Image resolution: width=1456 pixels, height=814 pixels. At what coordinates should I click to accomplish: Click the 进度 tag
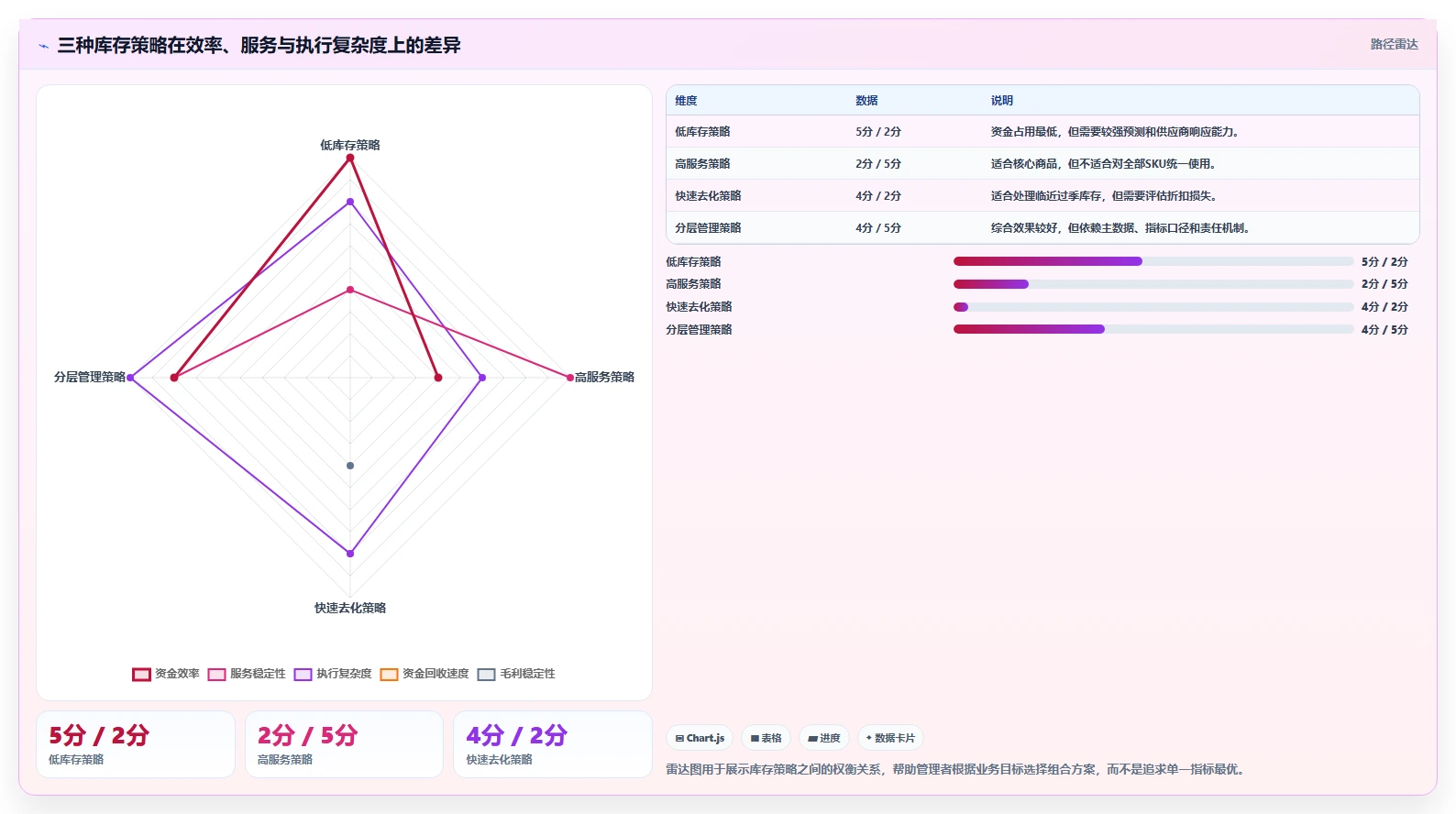[x=824, y=738]
